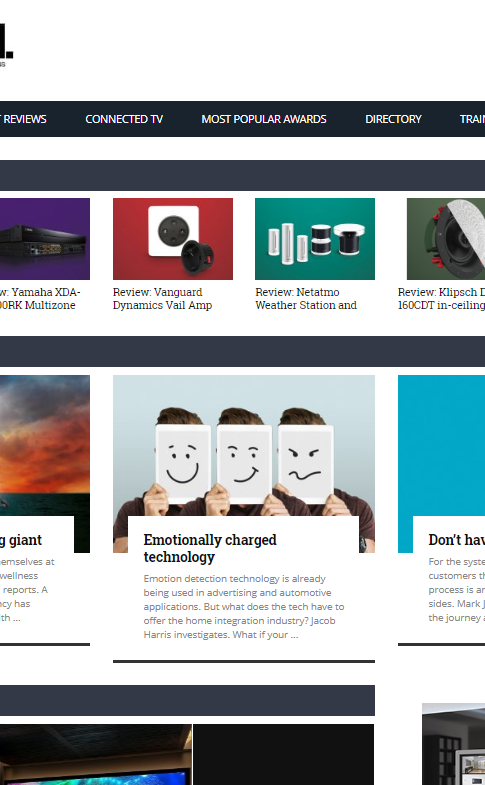
Task: Click the sunset sky article image
Action: click(45, 446)
